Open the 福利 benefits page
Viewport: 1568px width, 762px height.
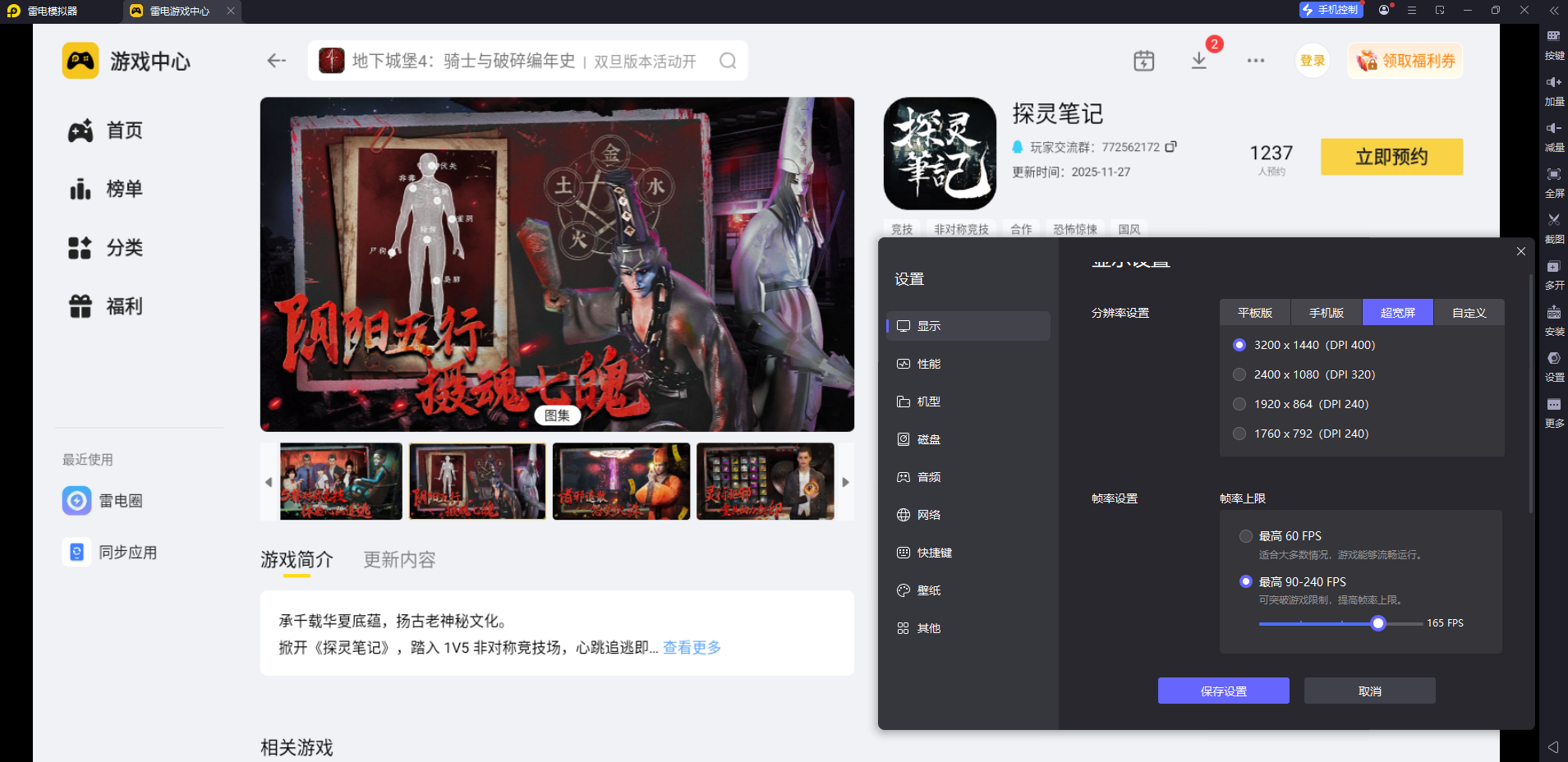tap(105, 306)
